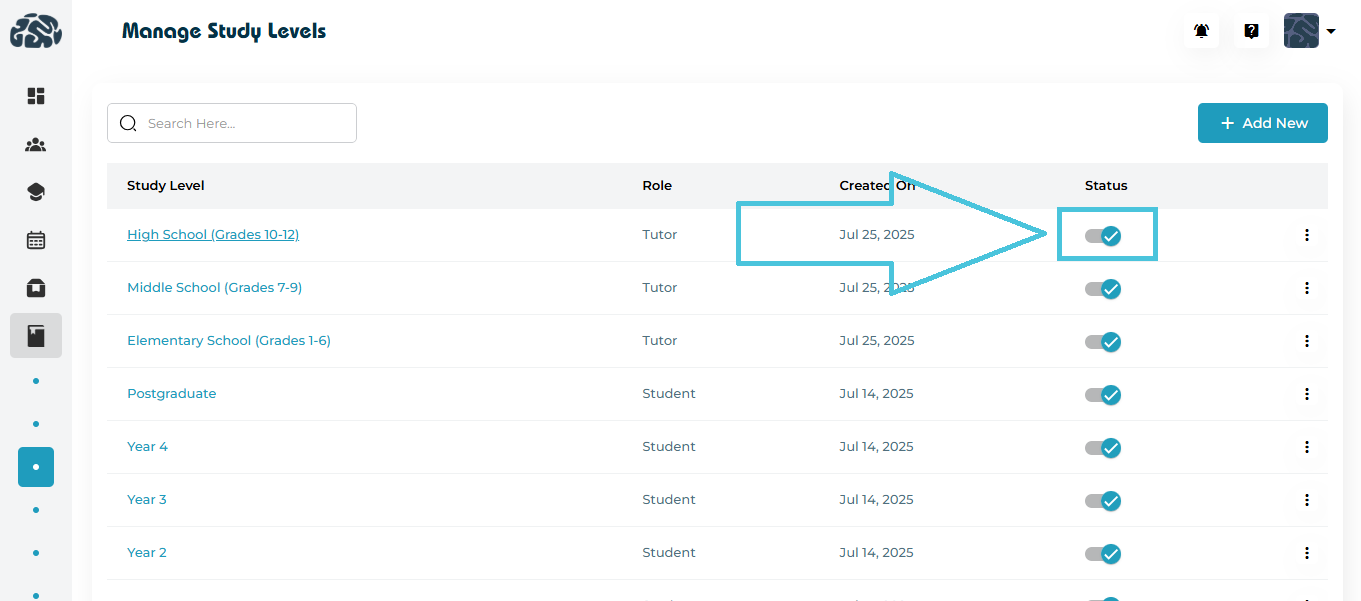The width and height of the screenshot is (1361, 601).
Task: Open the Elementary School (Grades 1-6) link
Action: click(228, 341)
